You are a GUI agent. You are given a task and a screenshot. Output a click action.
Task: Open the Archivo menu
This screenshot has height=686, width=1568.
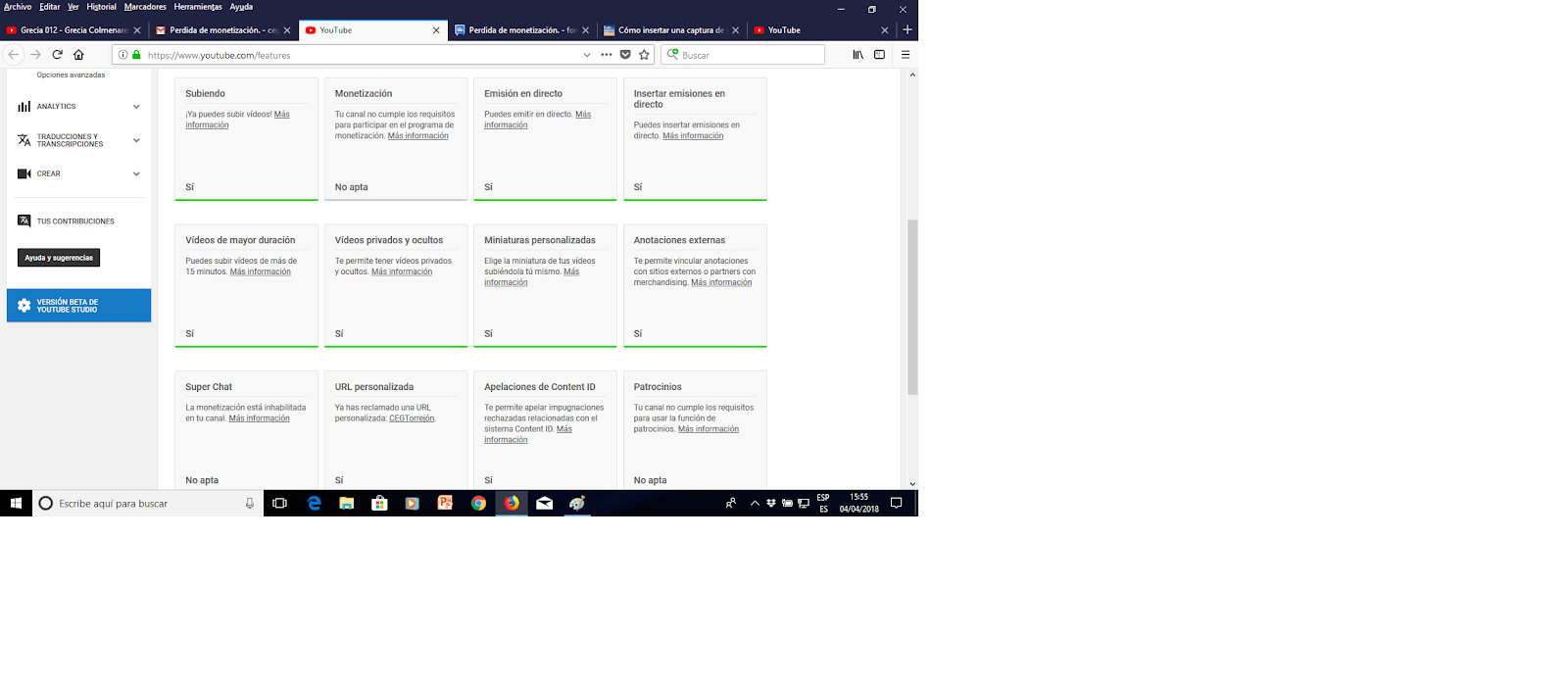(x=18, y=7)
